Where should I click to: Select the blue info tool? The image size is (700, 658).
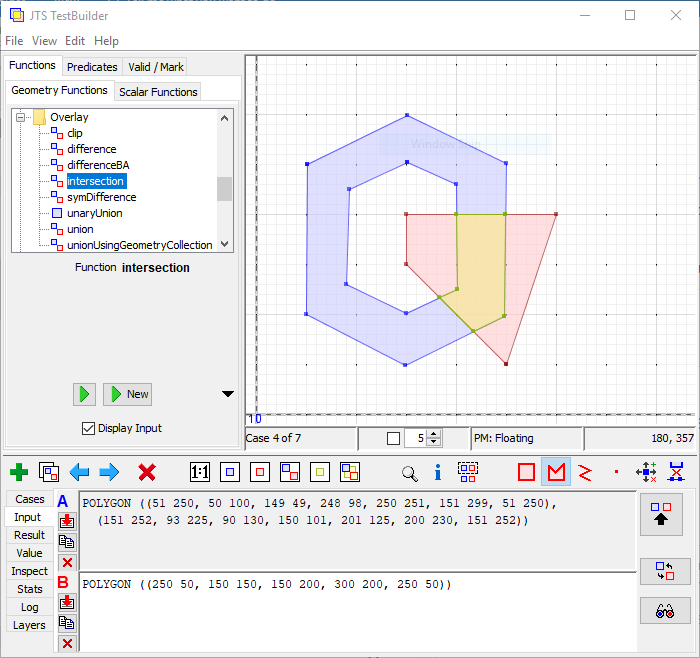(438, 472)
